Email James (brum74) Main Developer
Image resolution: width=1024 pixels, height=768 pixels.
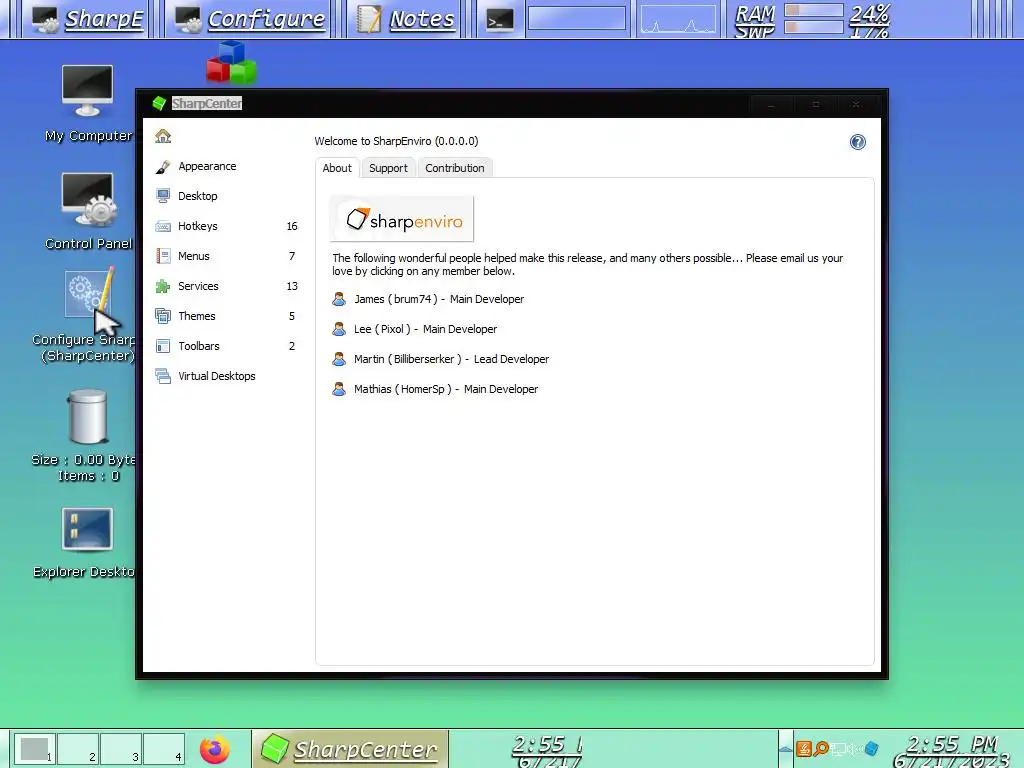tap(439, 299)
